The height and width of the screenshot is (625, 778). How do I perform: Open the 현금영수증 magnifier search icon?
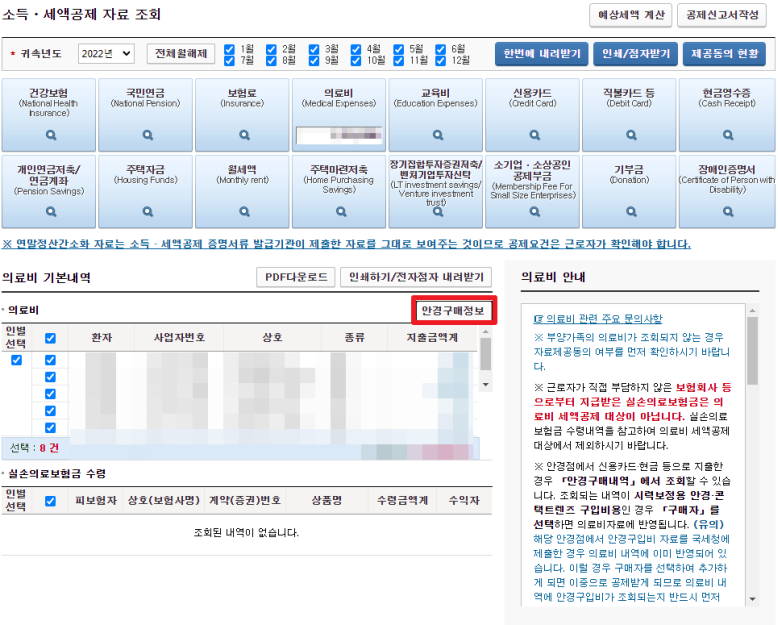728,135
